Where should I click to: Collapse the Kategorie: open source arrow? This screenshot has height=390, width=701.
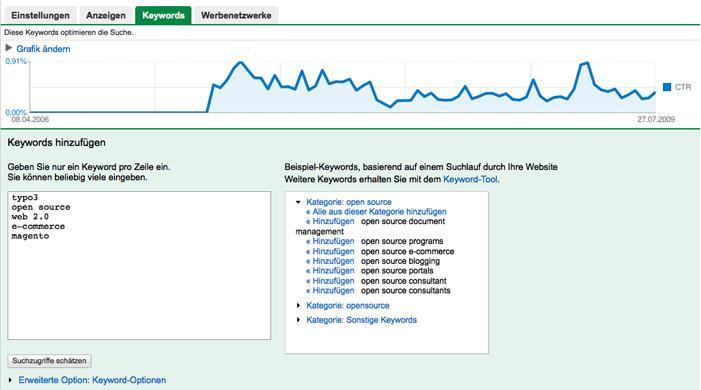298,202
